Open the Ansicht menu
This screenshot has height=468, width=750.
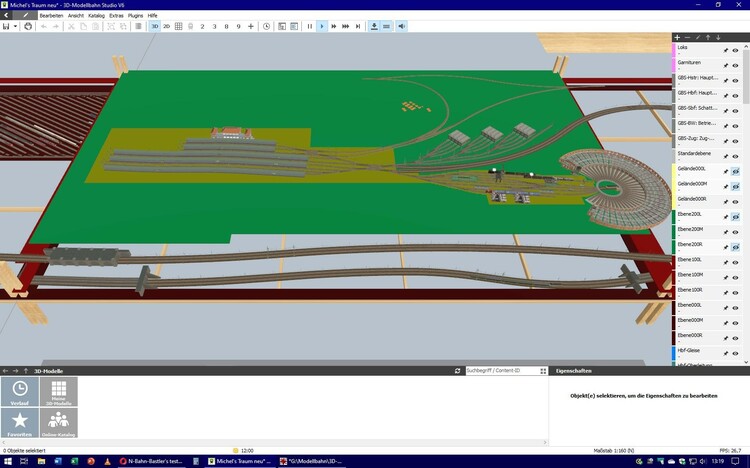[x=76, y=16]
